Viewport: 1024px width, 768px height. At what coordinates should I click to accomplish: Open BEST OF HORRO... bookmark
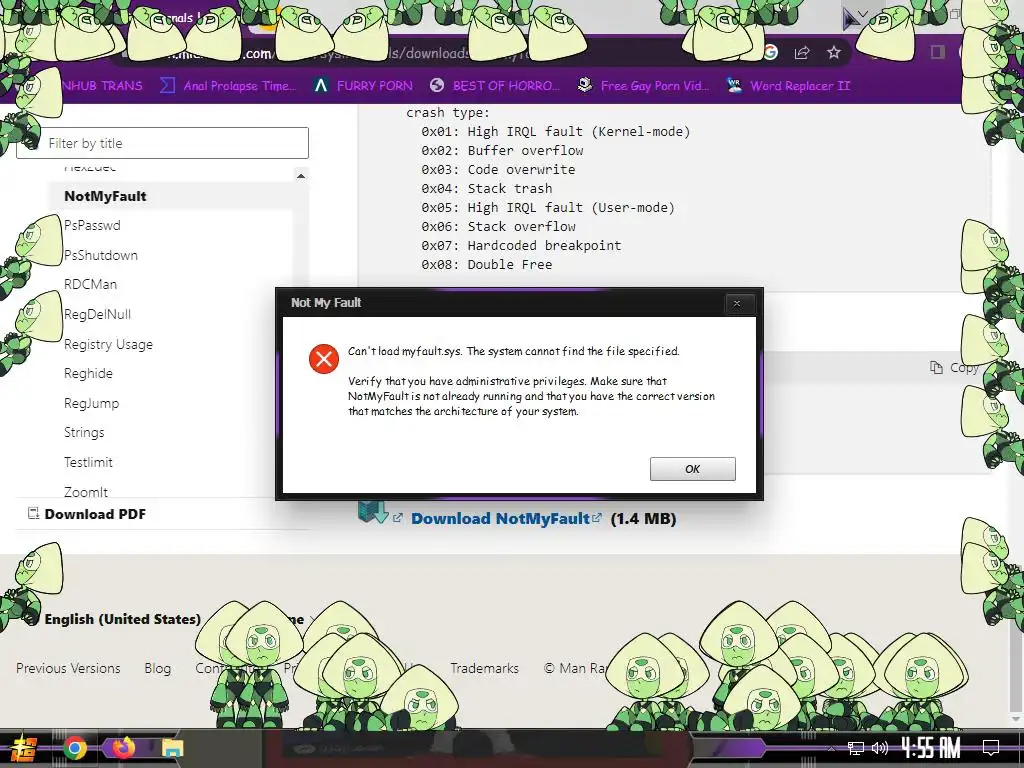pos(496,86)
